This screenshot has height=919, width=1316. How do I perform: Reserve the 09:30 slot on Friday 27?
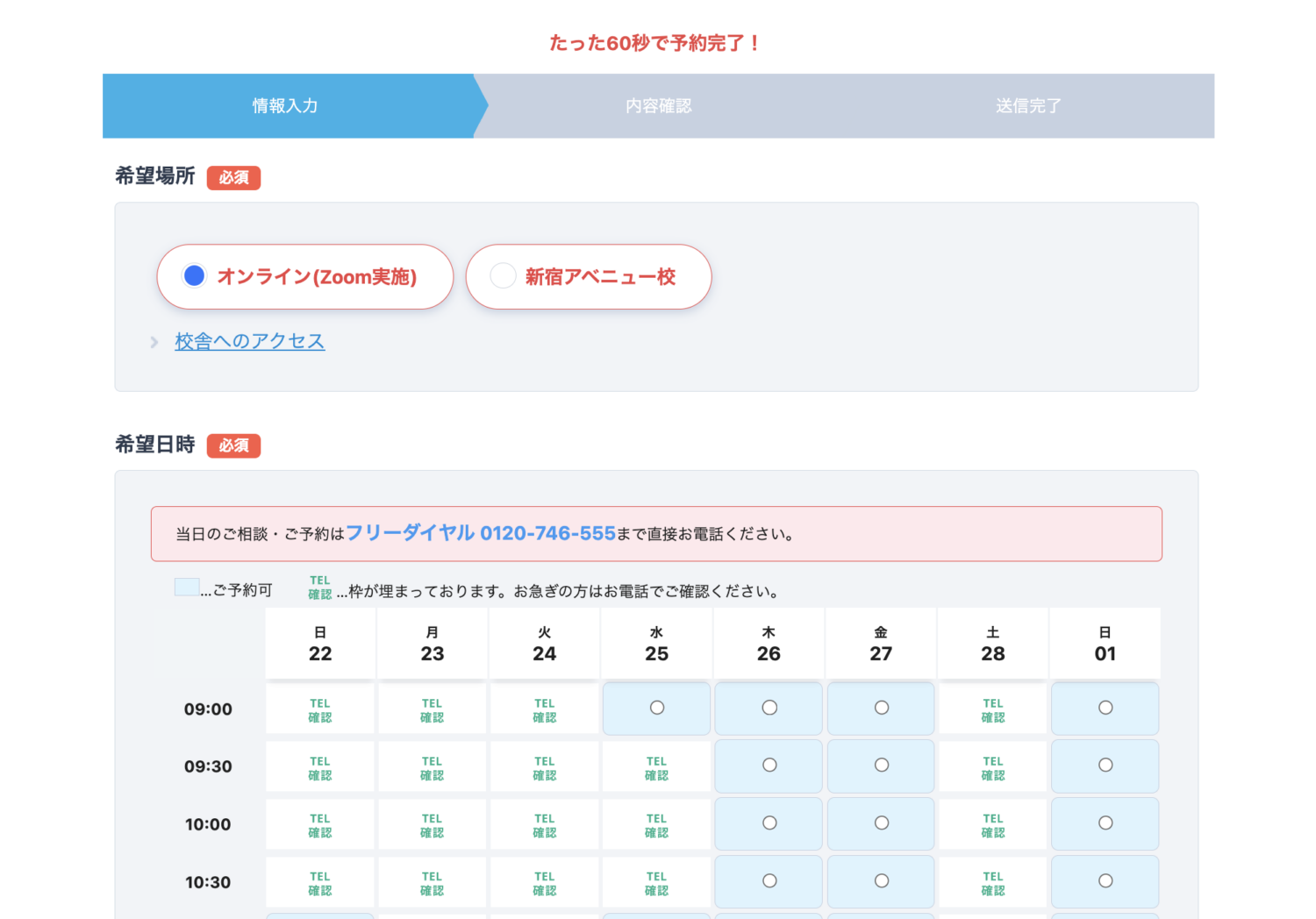point(881,766)
